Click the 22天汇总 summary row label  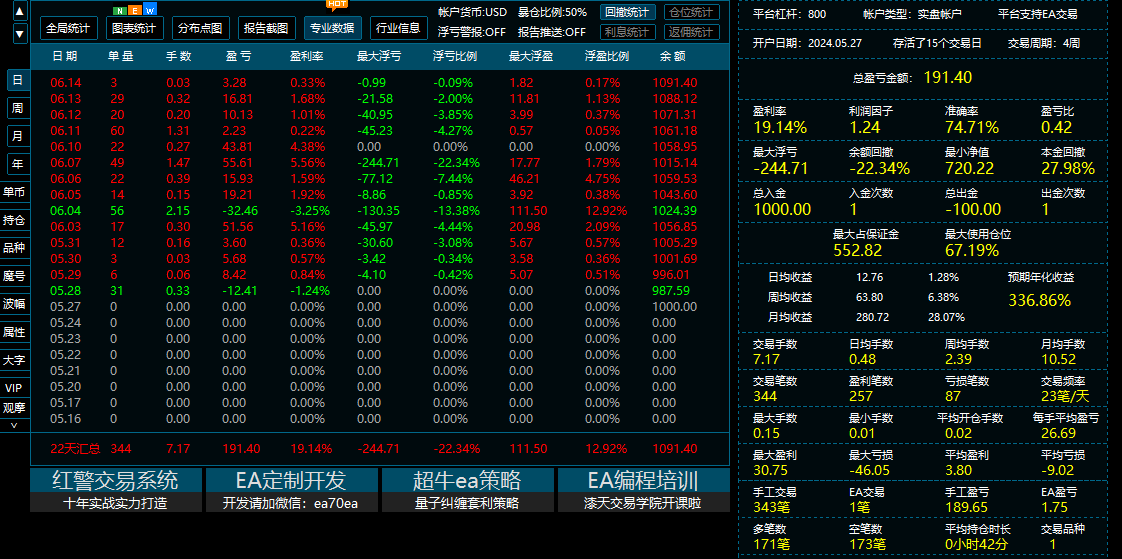(x=75, y=449)
